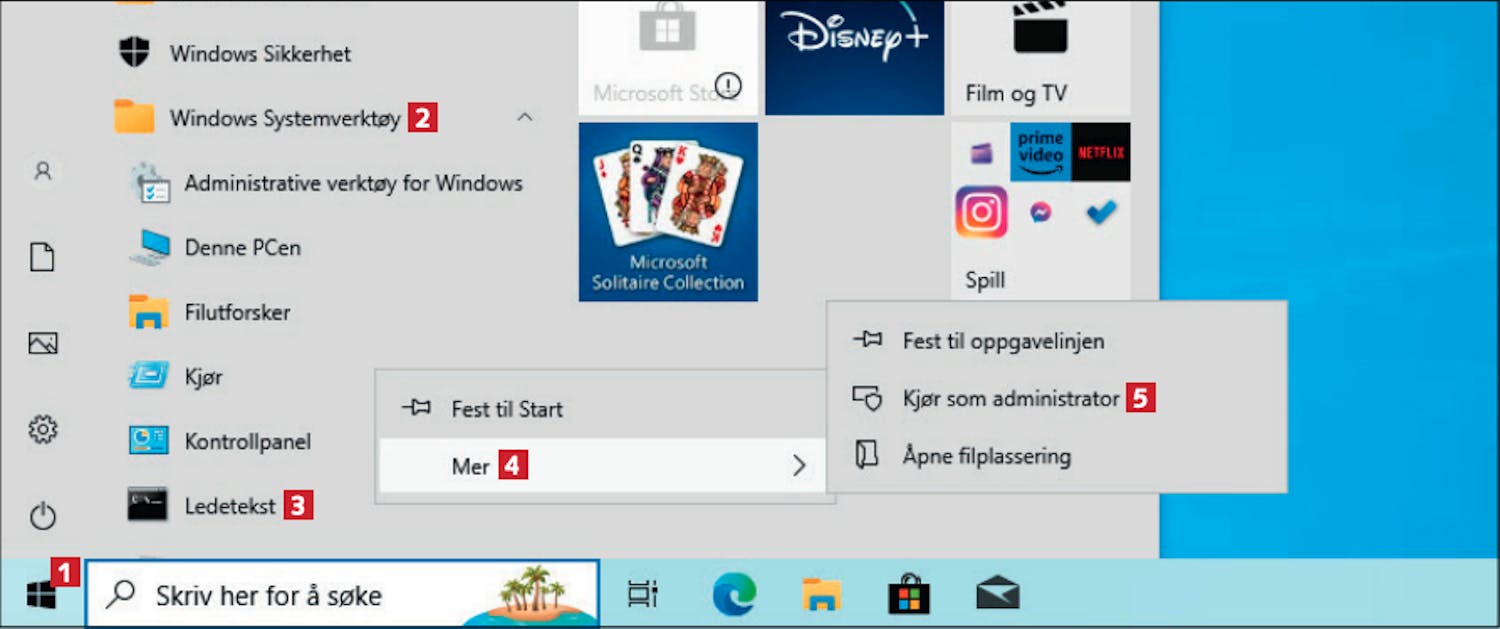Viewport: 1500px width, 629px height.
Task: Open the blue checkmark app in Spill tile
Action: pyautogui.click(x=1101, y=212)
